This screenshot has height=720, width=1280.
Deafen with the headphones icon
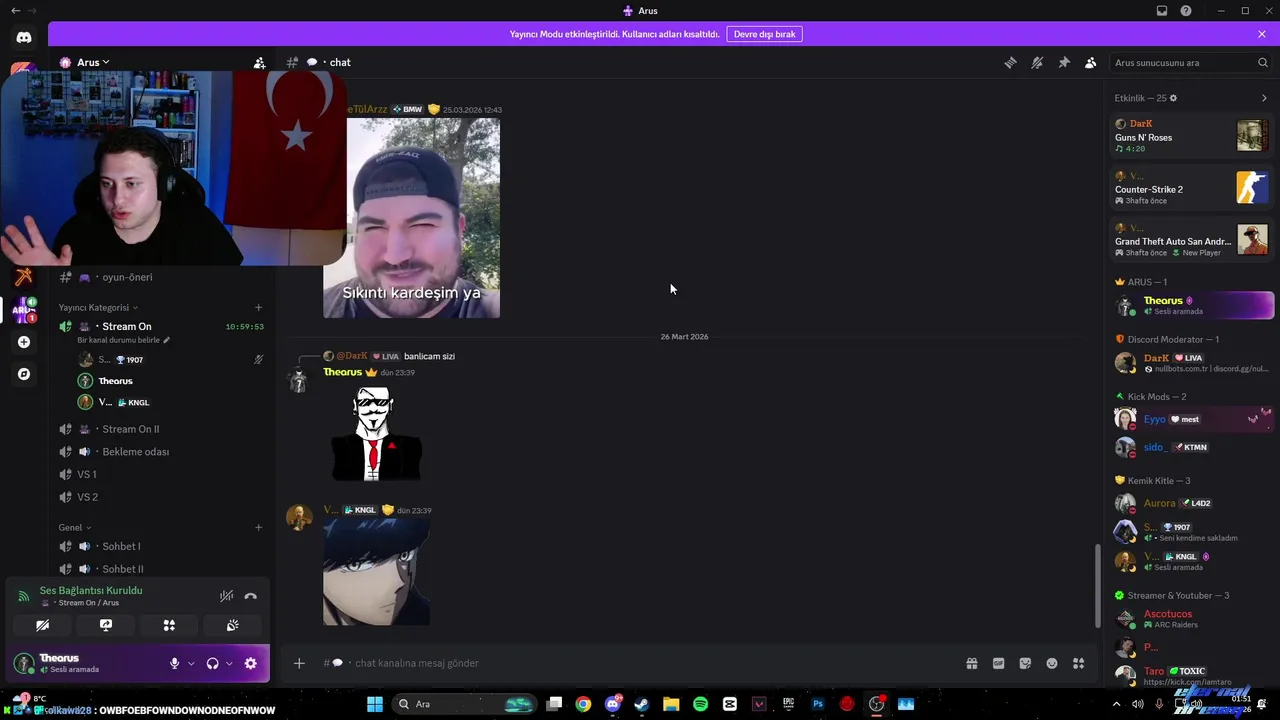tap(212, 663)
